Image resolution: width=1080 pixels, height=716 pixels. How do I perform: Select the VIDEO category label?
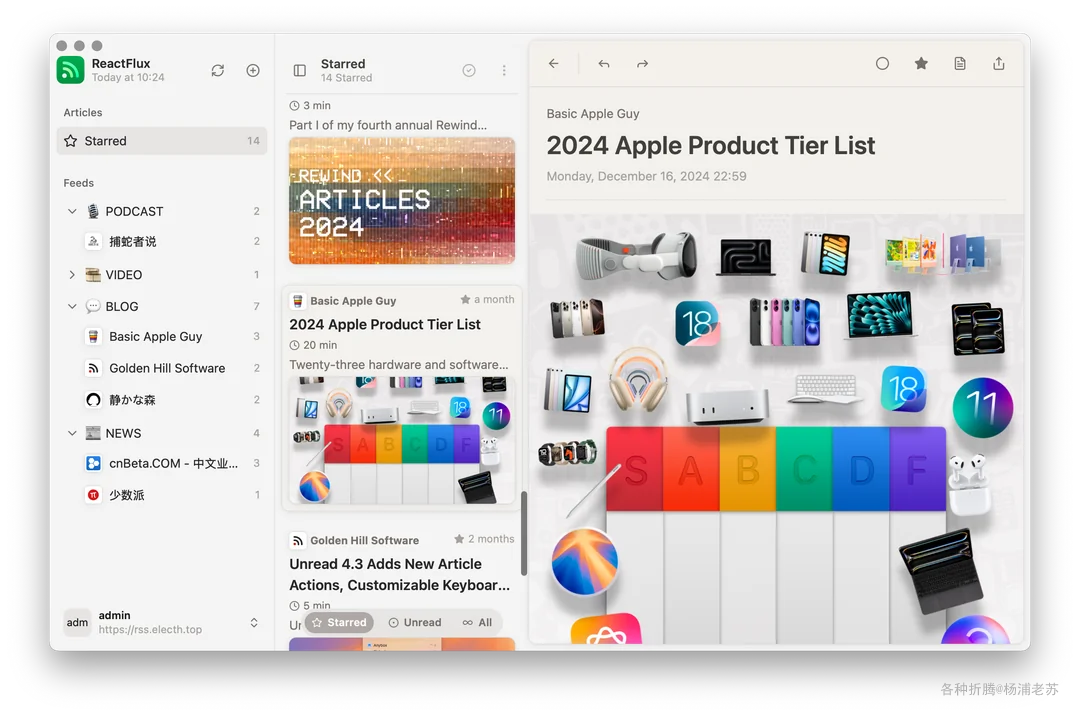click(124, 275)
